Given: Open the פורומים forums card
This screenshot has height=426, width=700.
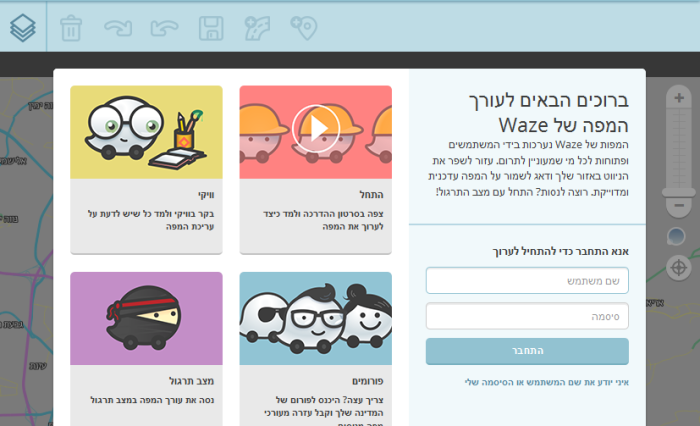Looking at the screenshot, I should coord(316,349).
